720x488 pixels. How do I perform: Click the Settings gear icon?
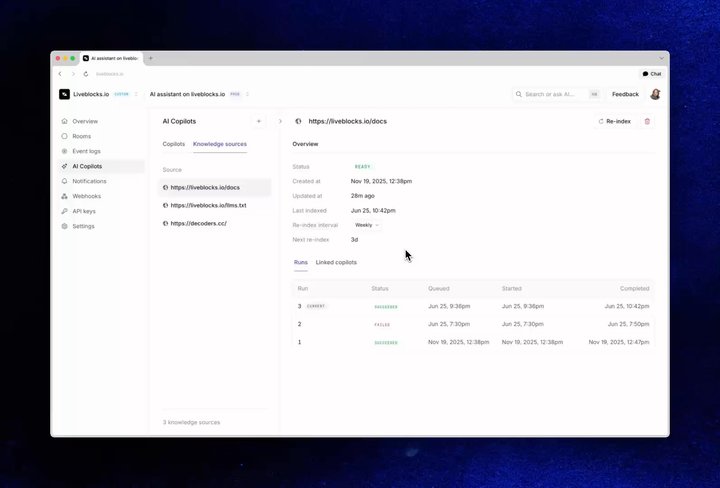(x=64, y=226)
